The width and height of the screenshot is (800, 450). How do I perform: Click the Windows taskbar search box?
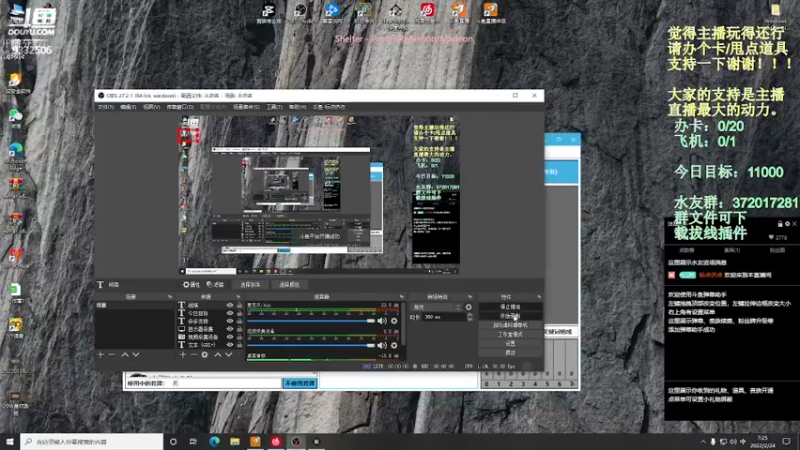point(92,441)
